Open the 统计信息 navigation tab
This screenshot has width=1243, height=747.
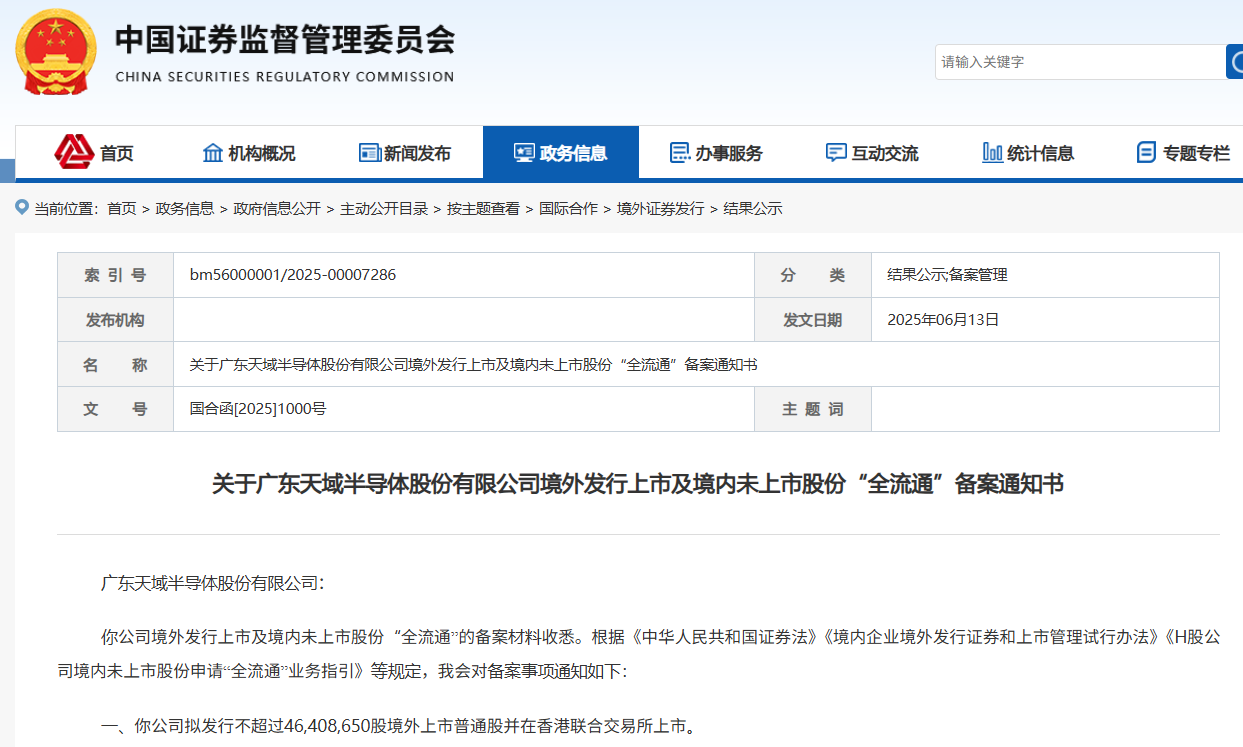pyautogui.click(x=1028, y=153)
